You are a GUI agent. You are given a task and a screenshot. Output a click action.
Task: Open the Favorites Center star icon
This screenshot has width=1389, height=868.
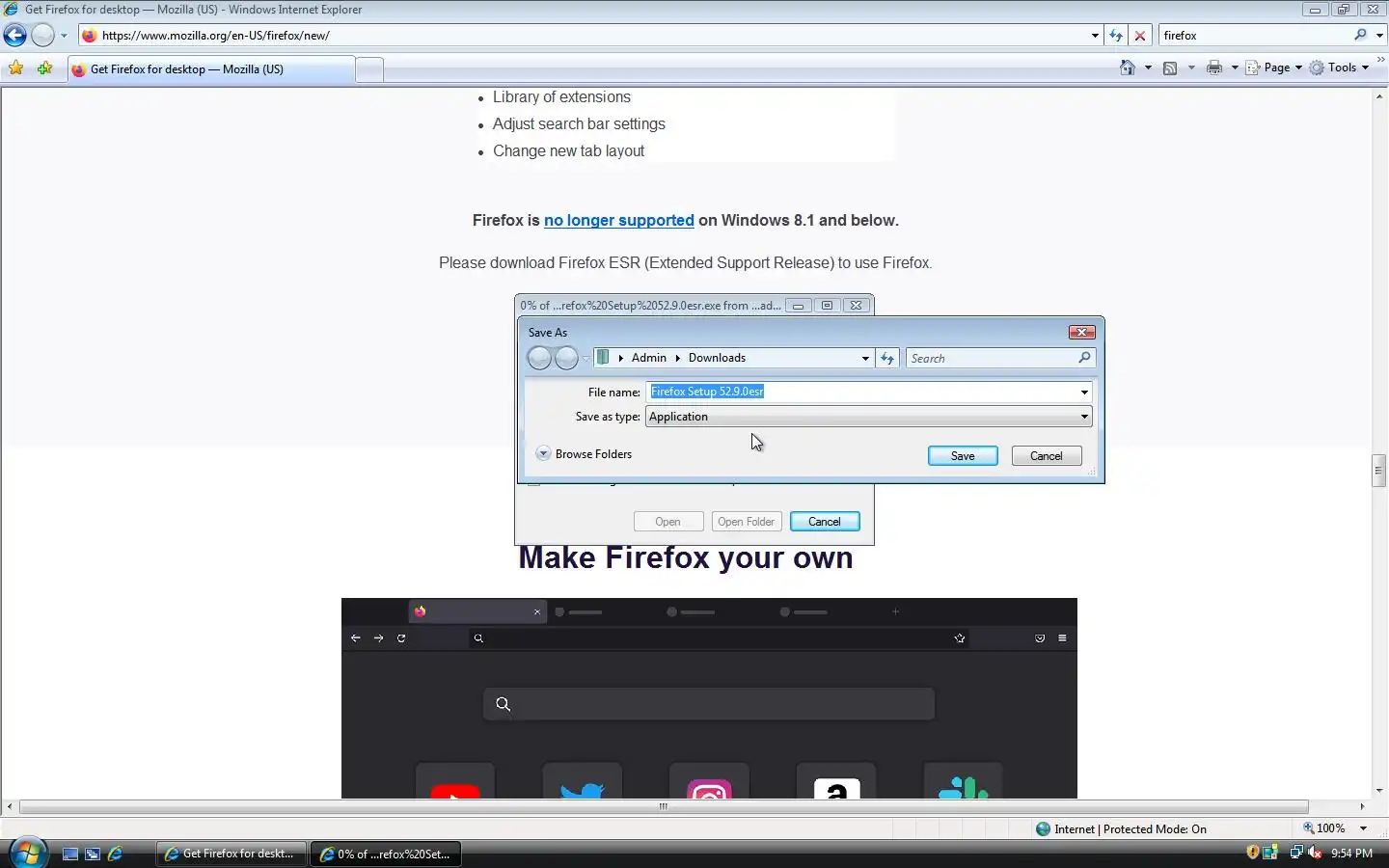coord(16,68)
